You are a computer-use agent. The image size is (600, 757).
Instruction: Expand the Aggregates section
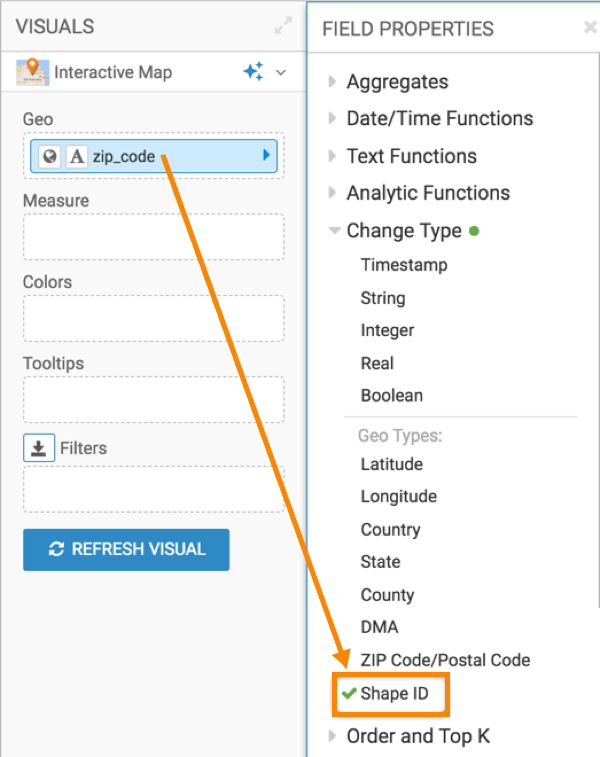coord(397,82)
